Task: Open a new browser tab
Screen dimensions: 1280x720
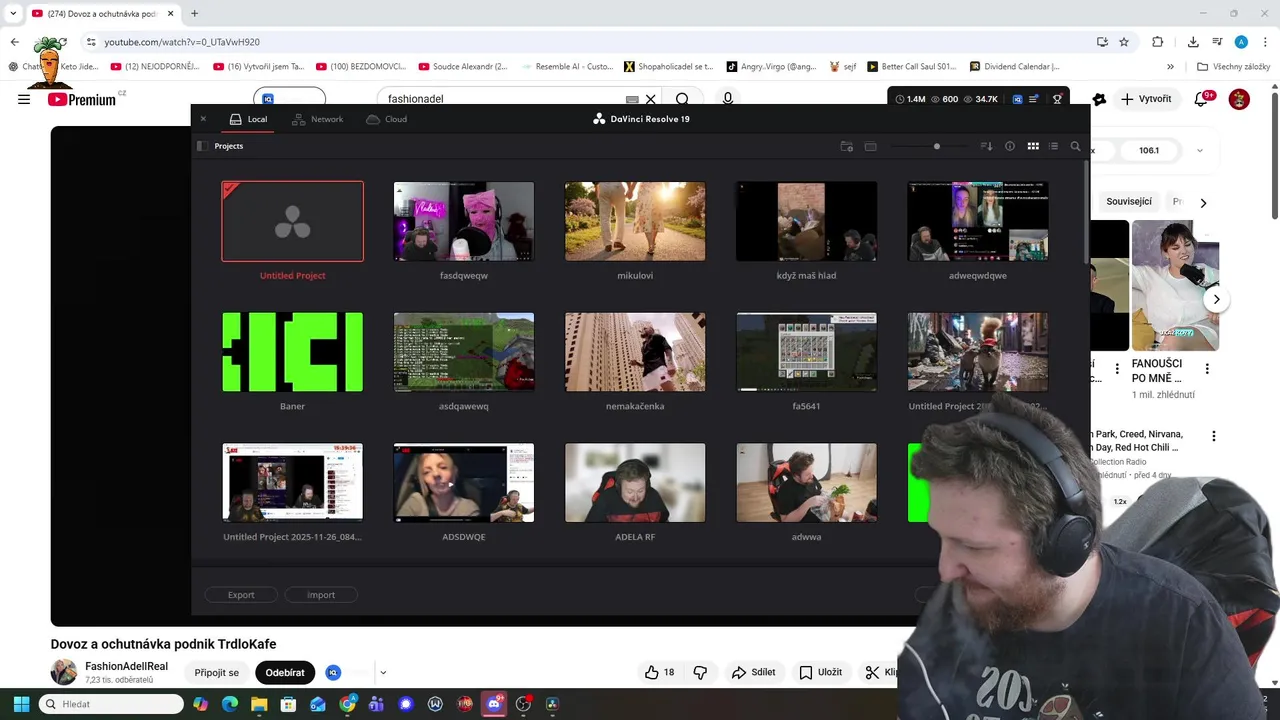Action: click(194, 13)
